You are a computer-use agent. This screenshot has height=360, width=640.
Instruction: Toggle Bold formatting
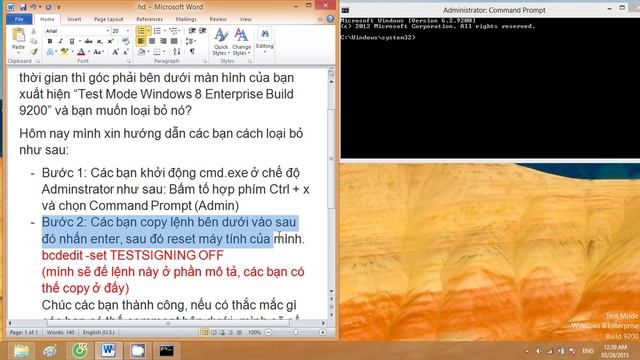tap(50, 41)
